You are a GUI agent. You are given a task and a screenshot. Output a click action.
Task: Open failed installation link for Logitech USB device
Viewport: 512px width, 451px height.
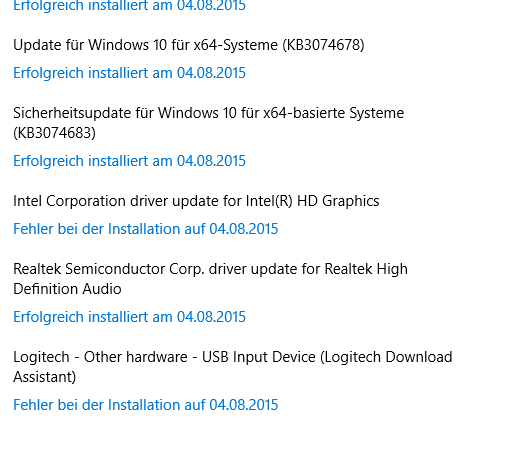tap(146, 405)
